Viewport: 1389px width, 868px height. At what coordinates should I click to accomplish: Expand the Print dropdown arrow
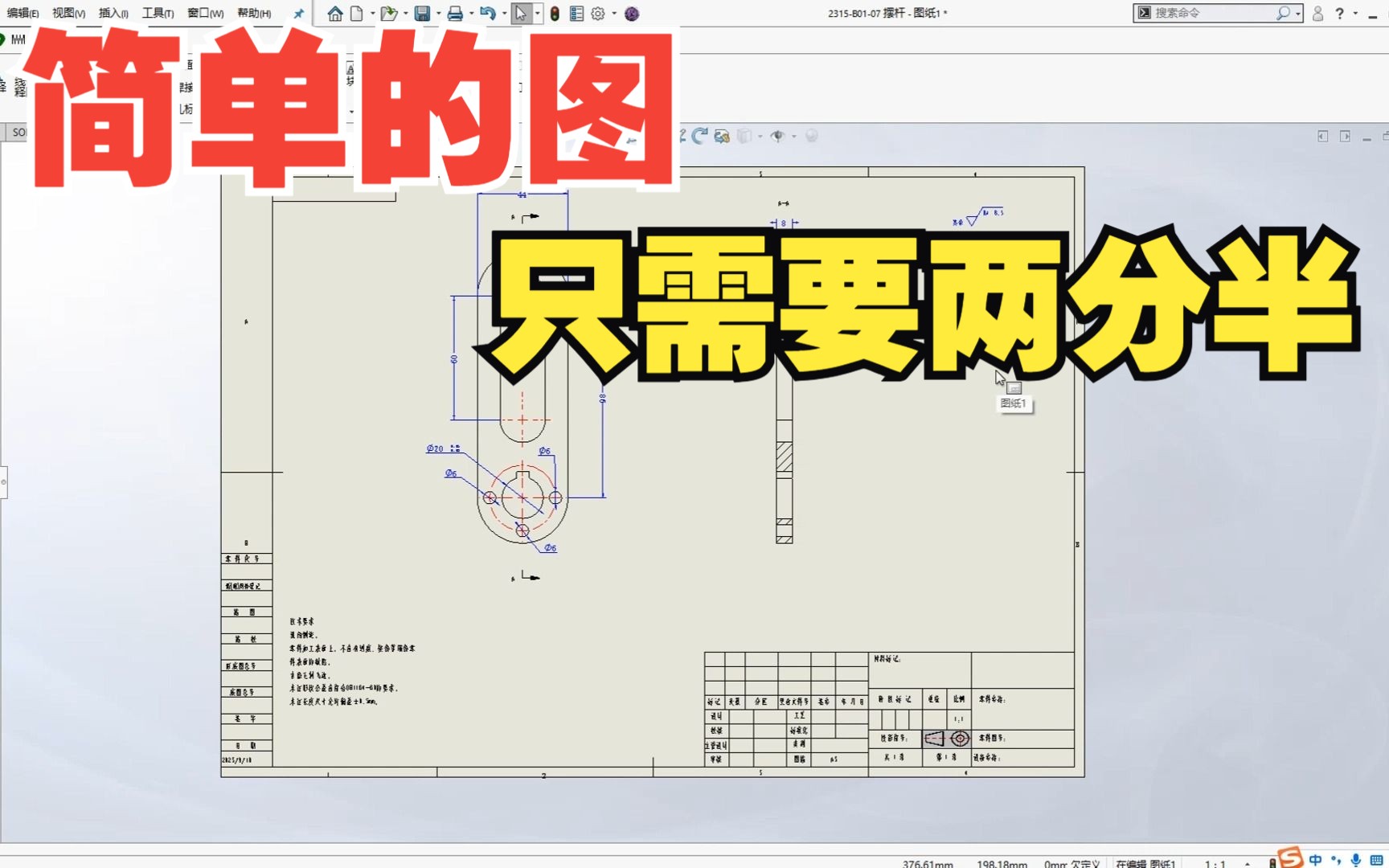(x=471, y=14)
